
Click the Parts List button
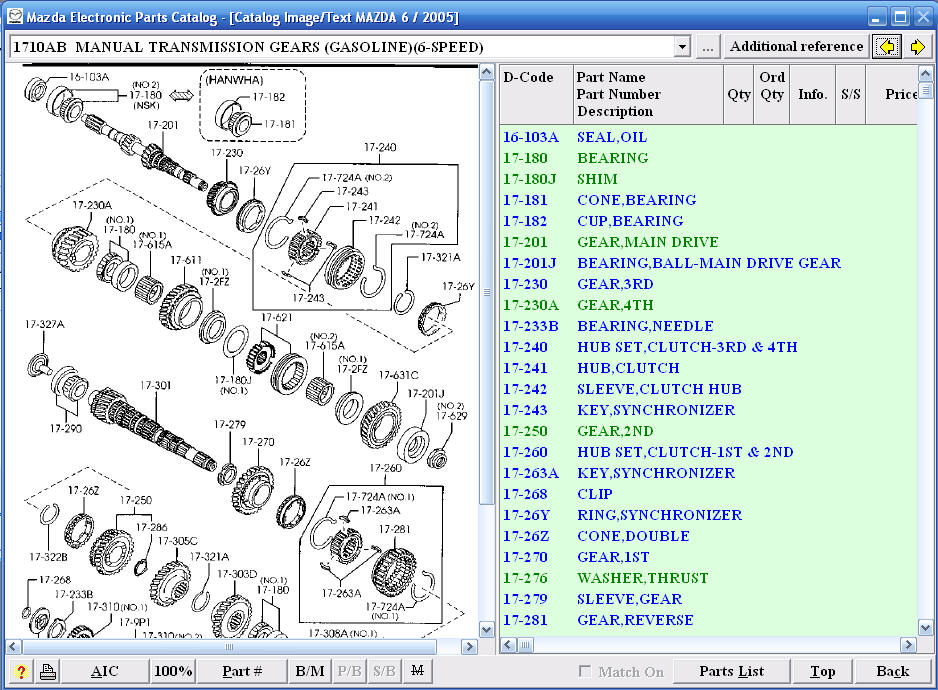click(732, 671)
